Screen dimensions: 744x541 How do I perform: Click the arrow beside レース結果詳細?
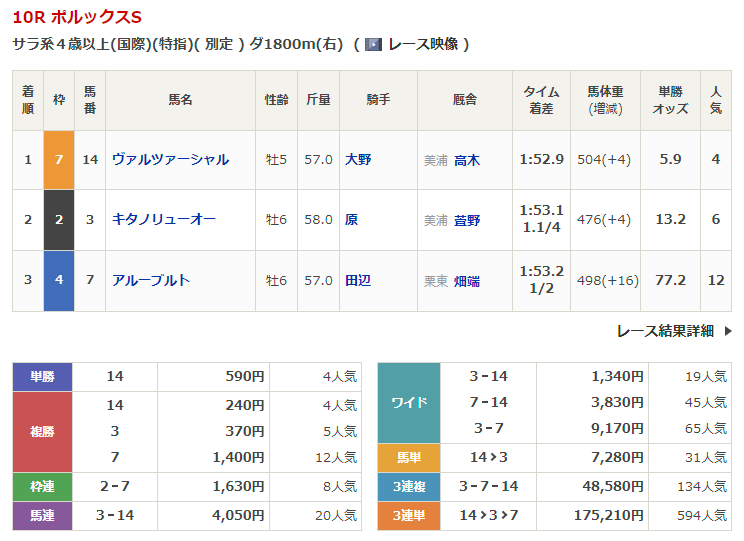727,331
